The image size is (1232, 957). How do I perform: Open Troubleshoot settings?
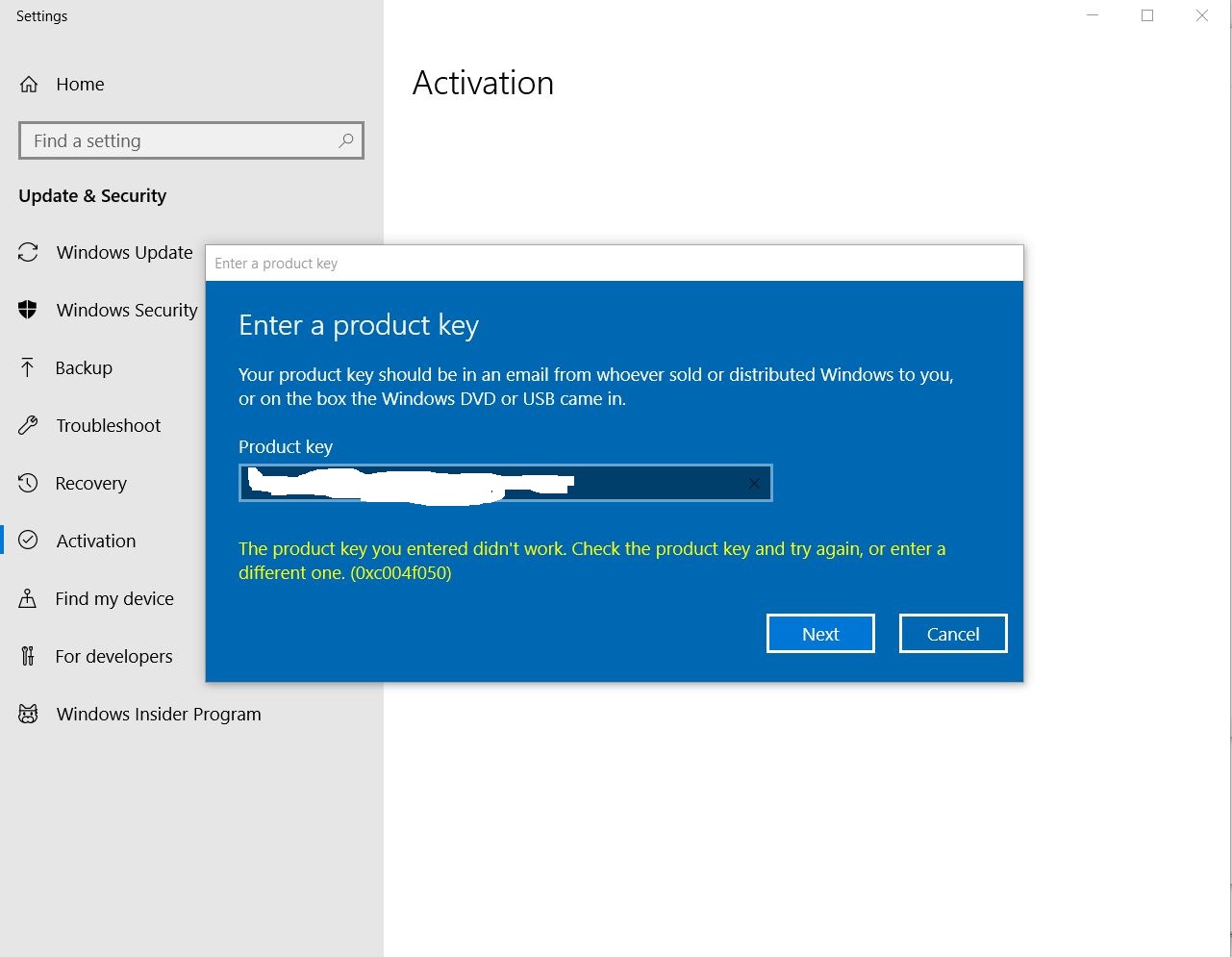[x=109, y=425]
